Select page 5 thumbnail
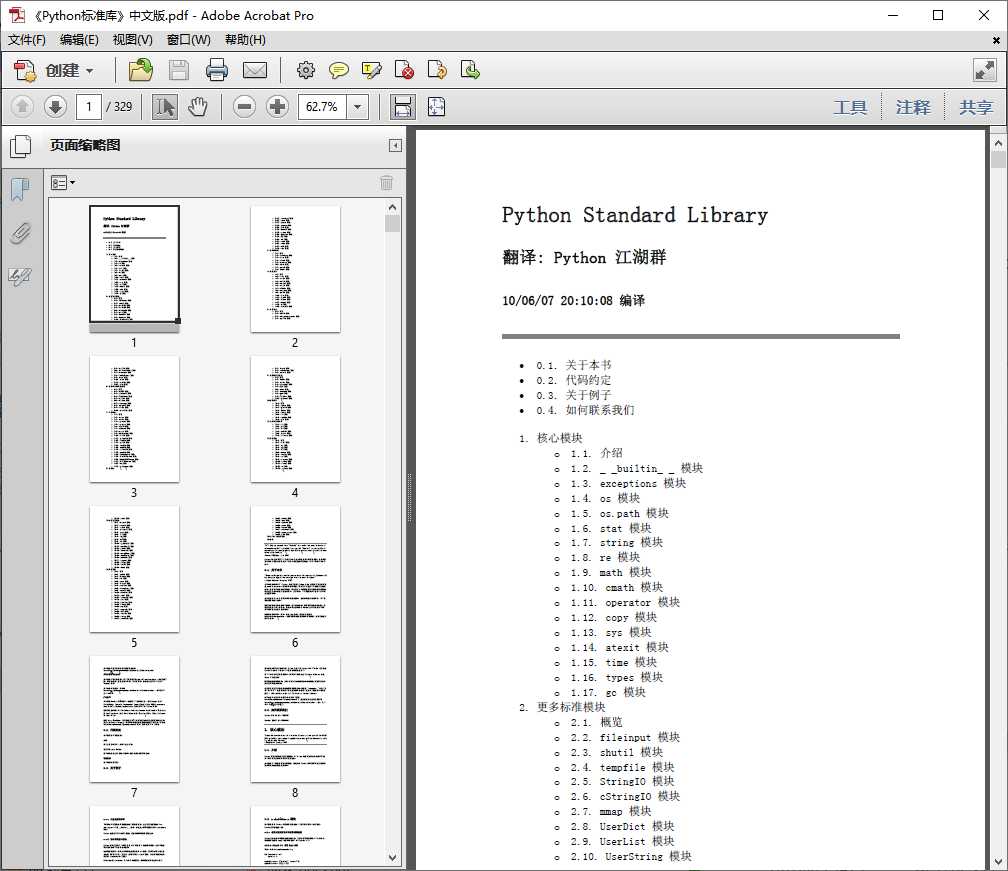 (134, 569)
